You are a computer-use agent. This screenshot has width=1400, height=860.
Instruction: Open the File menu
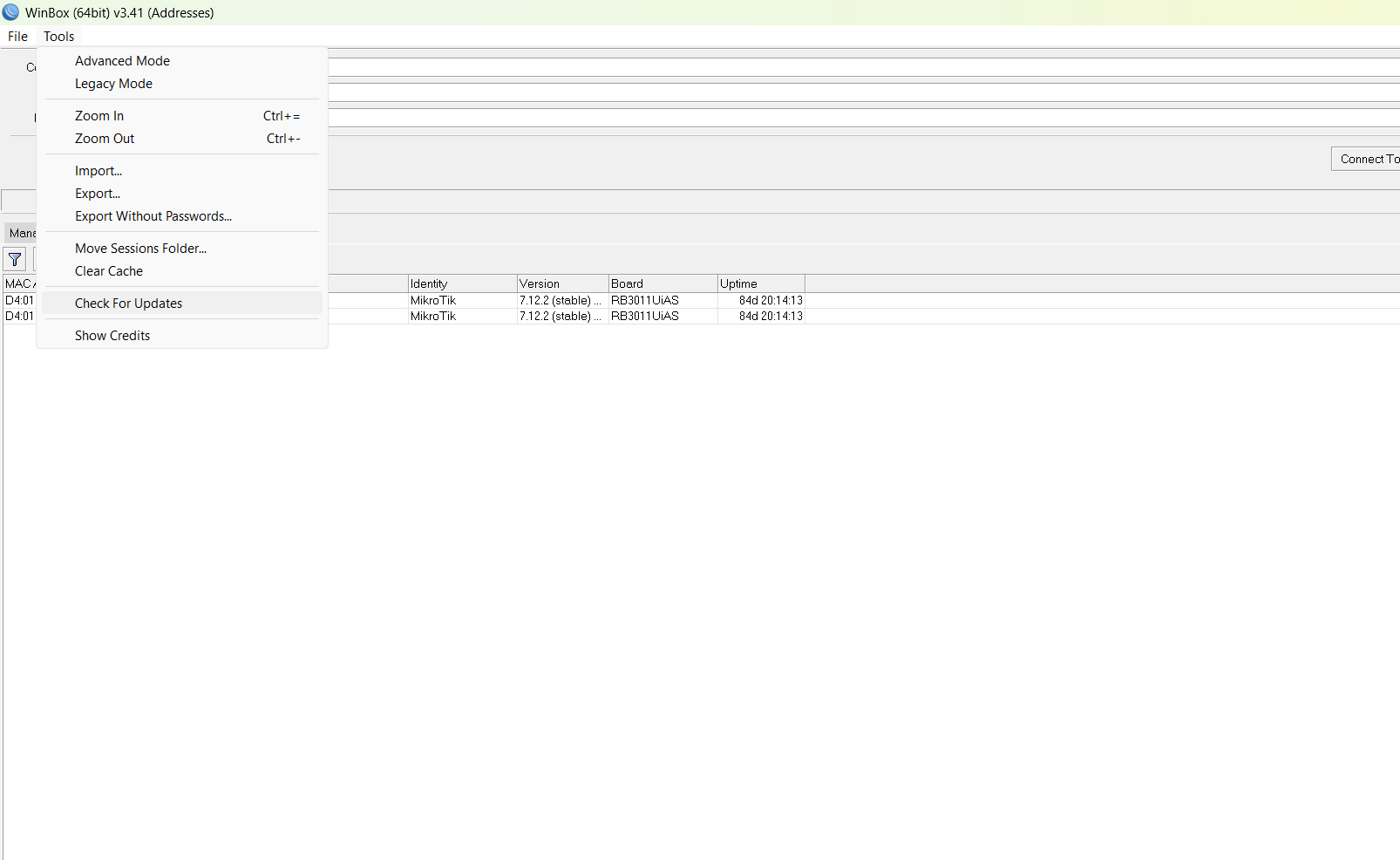pos(17,37)
